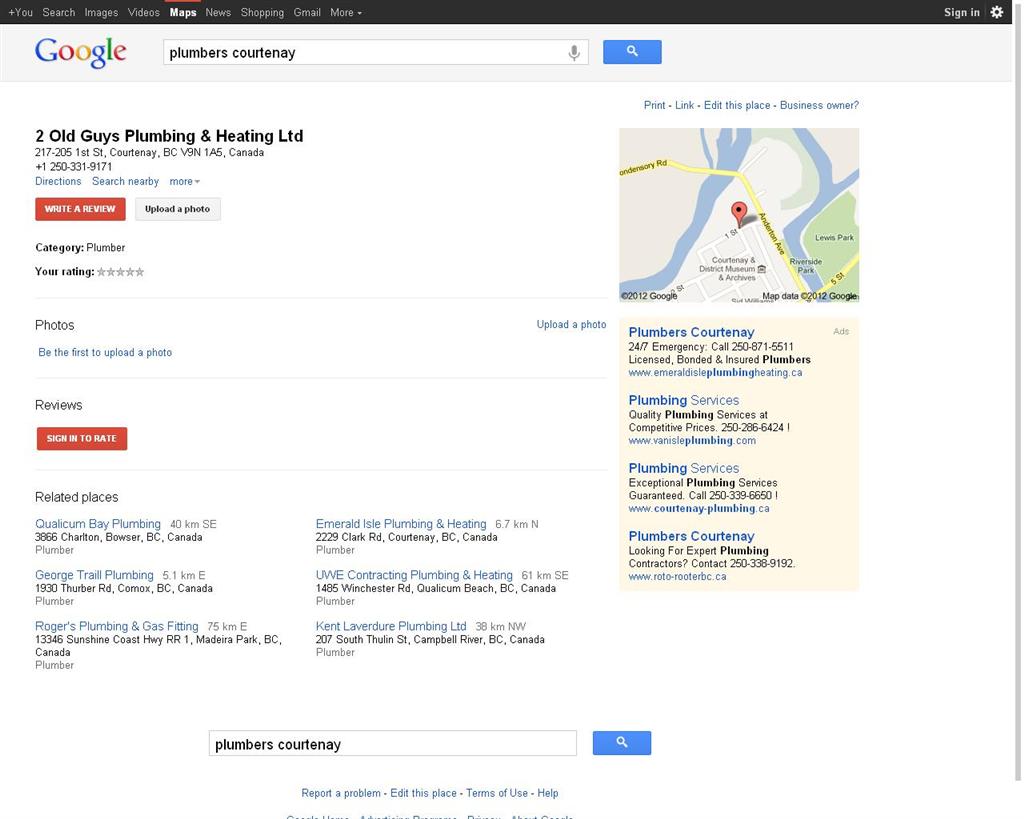Click the top blue search magnifier button
1024x819 pixels.
632,52
